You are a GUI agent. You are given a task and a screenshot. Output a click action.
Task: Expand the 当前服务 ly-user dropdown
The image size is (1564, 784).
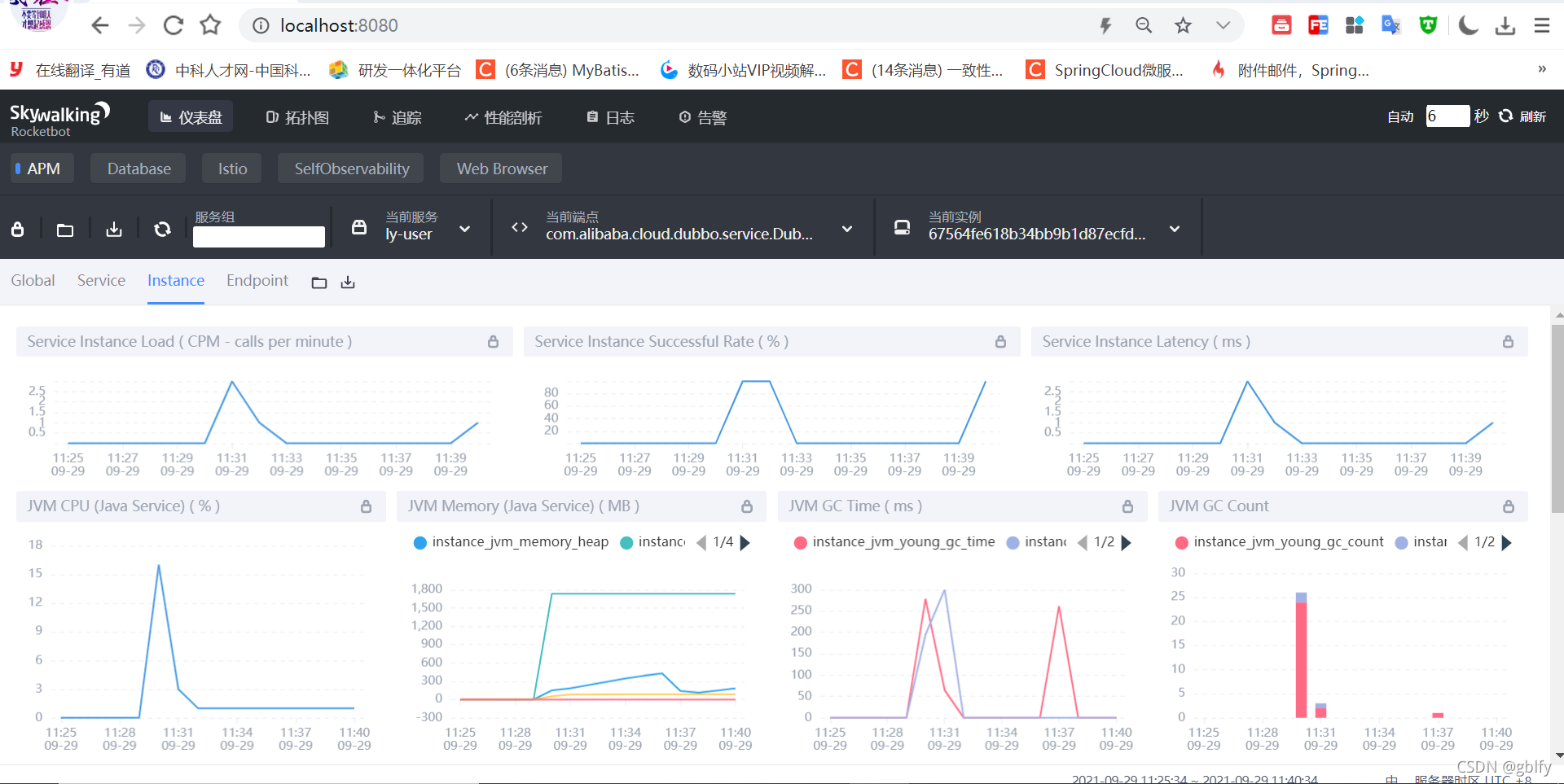[464, 230]
